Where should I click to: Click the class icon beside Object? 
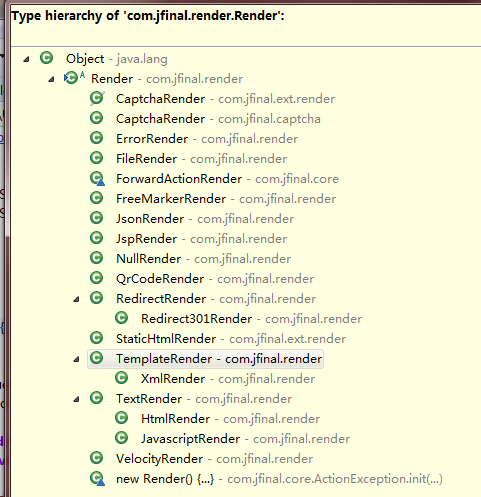46,58
